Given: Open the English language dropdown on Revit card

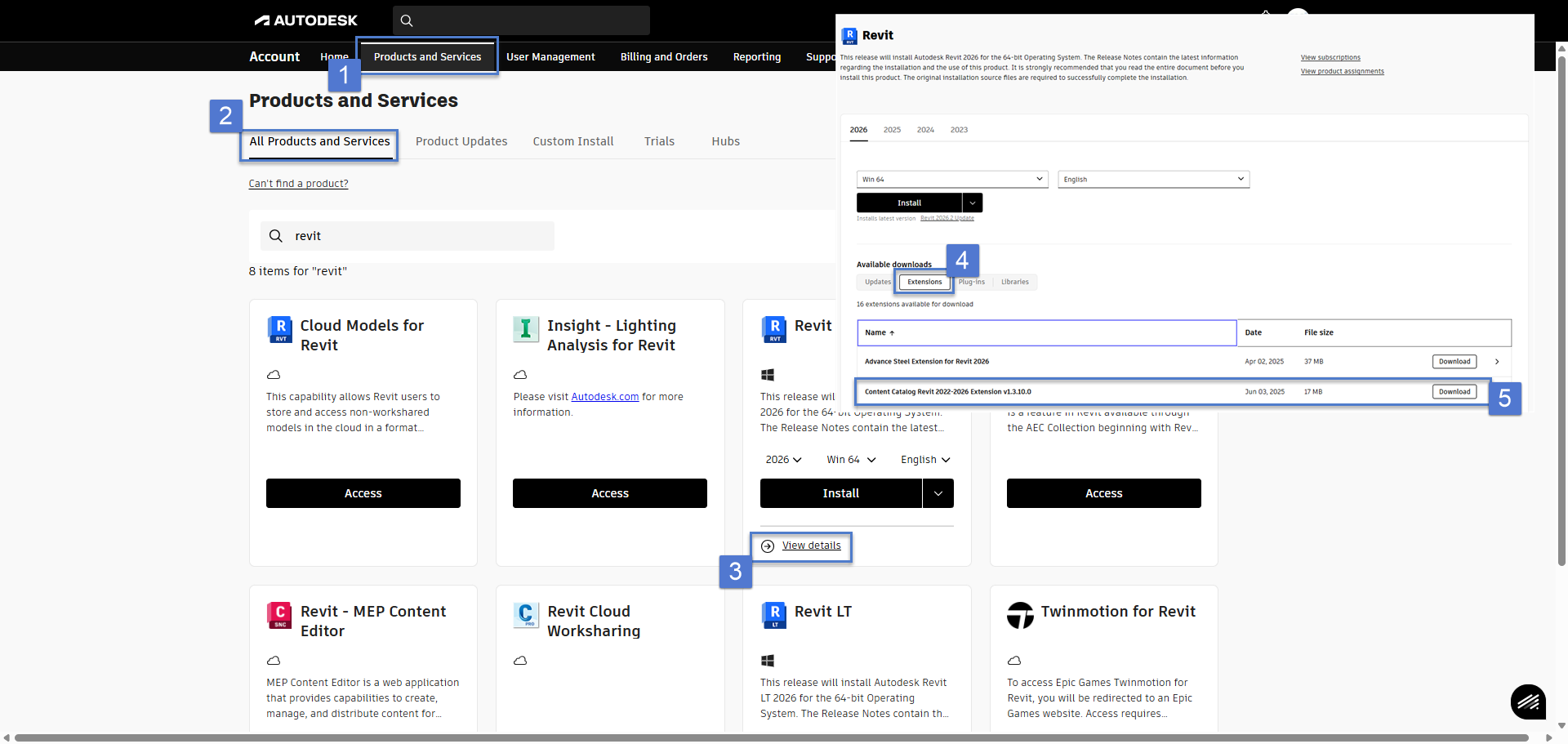Looking at the screenshot, I should (925, 460).
